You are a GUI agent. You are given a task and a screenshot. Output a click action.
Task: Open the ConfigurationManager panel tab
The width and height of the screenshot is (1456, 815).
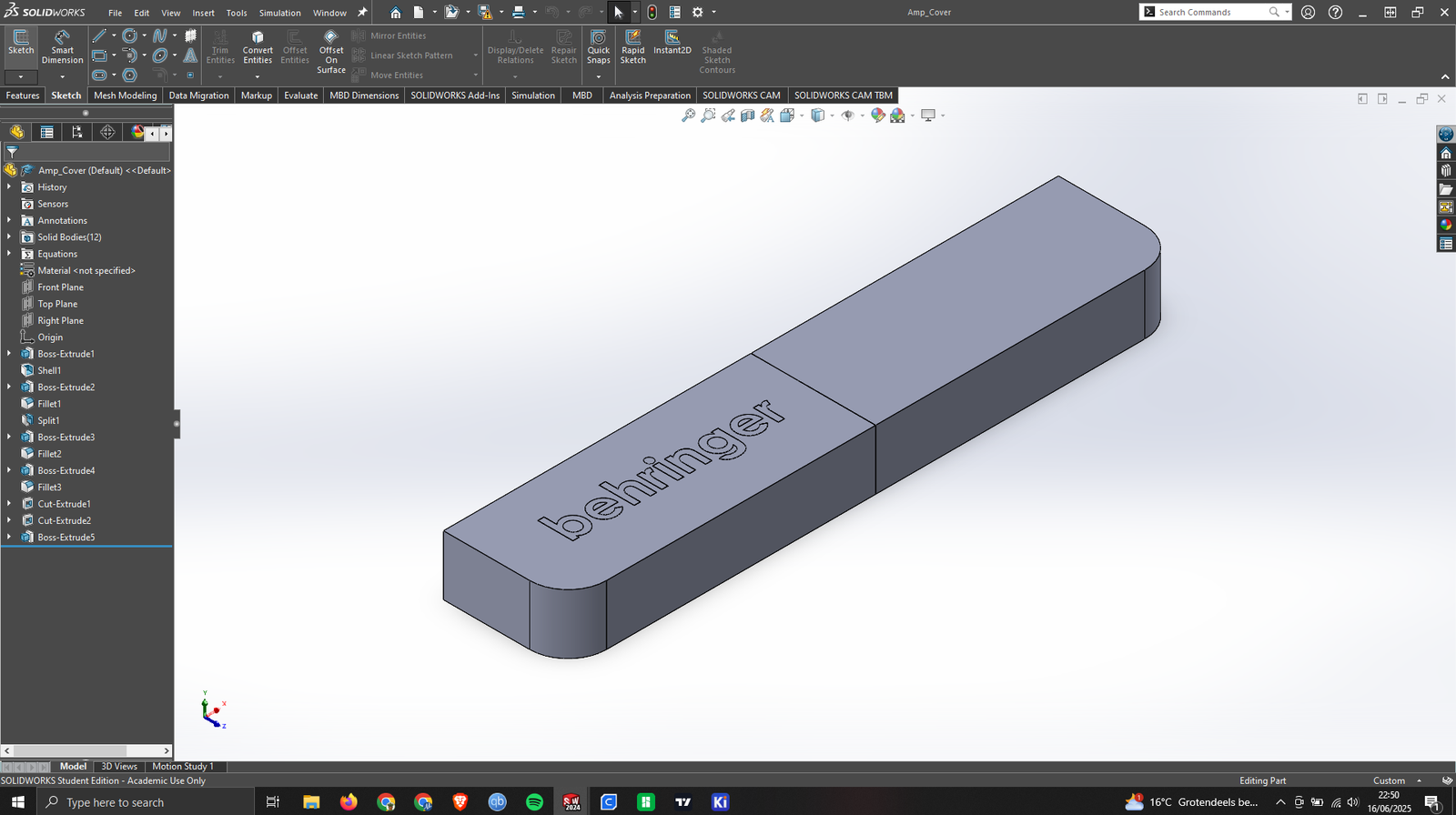click(x=77, y=133)
